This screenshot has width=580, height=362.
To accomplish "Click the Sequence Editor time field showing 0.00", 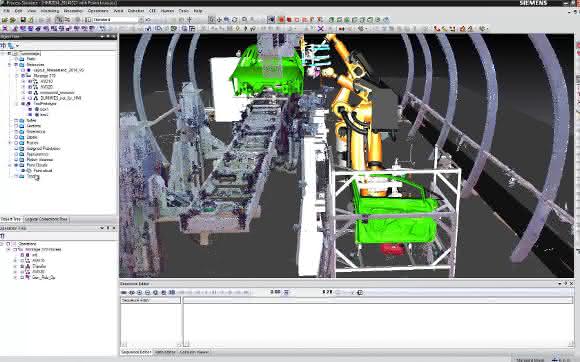I will (275, 292).
